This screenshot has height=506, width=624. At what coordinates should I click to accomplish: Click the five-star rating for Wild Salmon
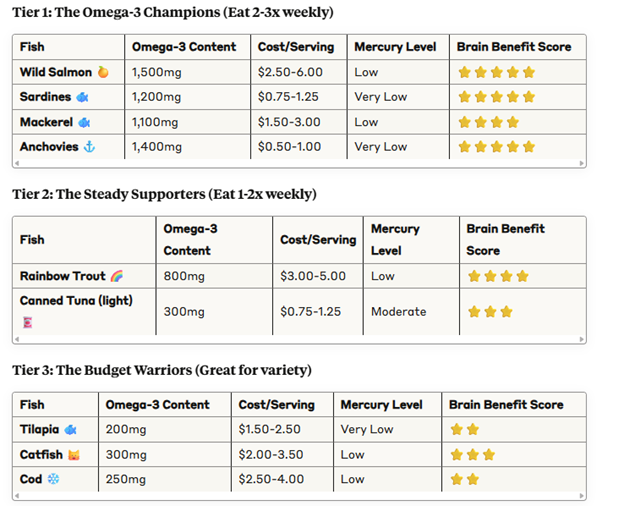496,73
